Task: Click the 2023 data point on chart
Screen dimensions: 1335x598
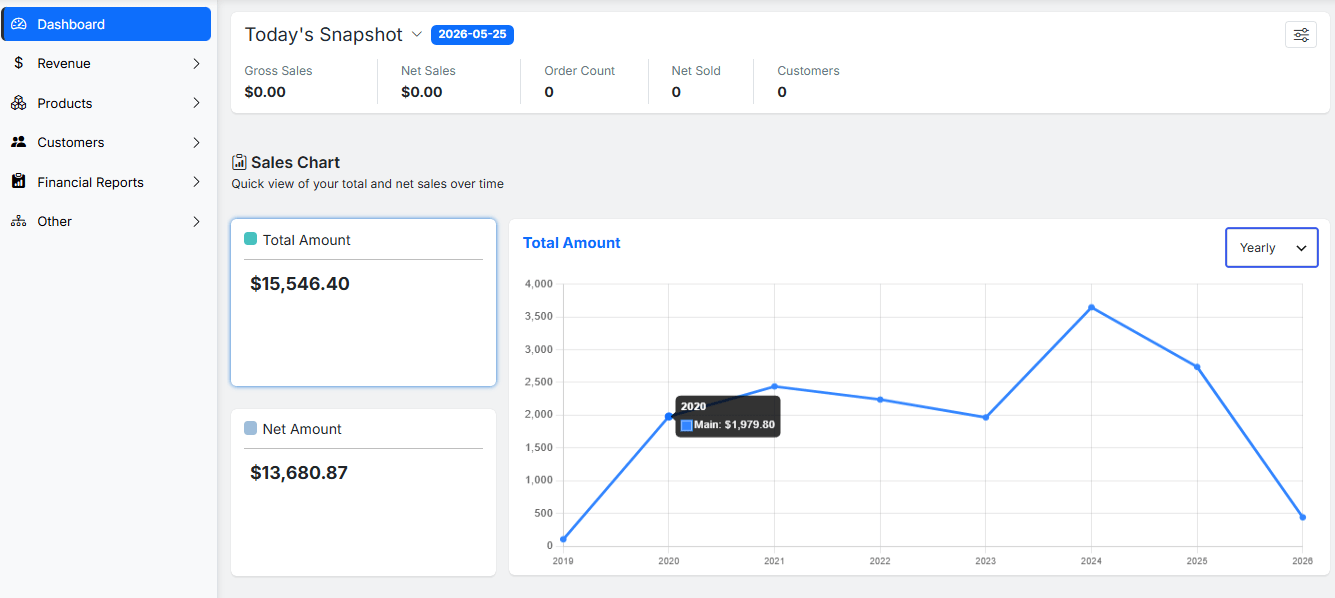Action: coord(986,417)
